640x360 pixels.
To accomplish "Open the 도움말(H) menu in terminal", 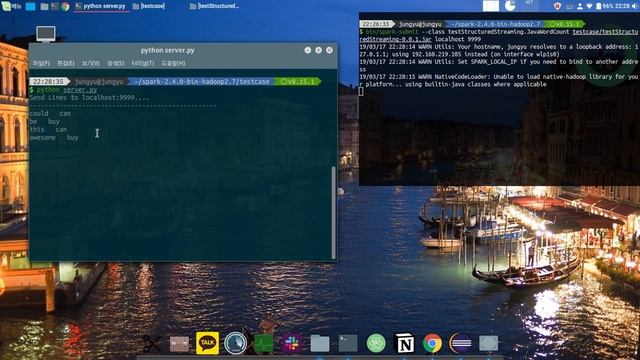I will tap(173, 63).
